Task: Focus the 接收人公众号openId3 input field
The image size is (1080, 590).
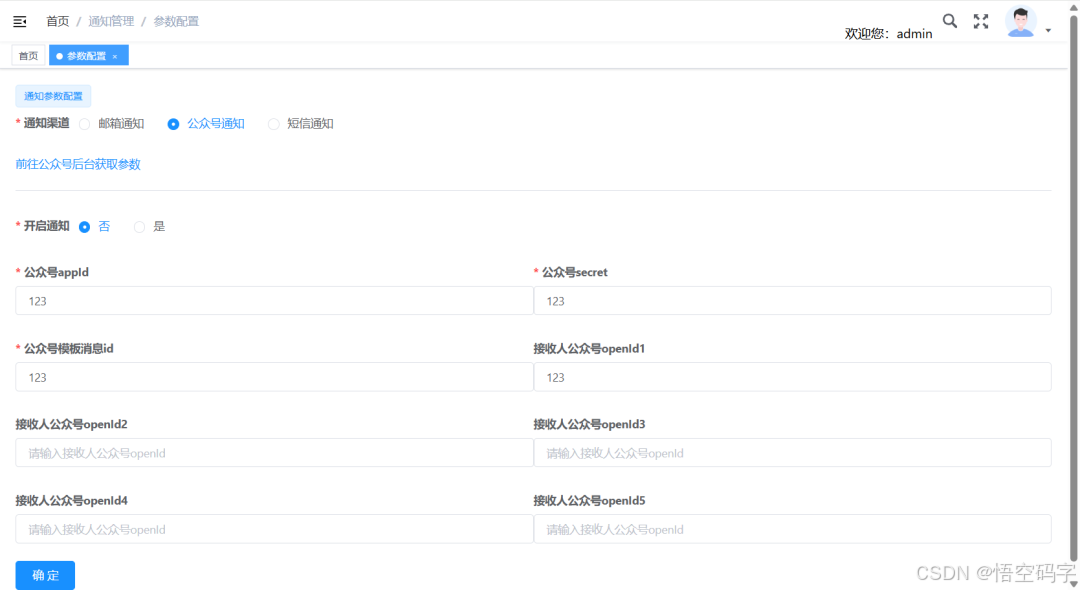Action: [x=792, y=453]
